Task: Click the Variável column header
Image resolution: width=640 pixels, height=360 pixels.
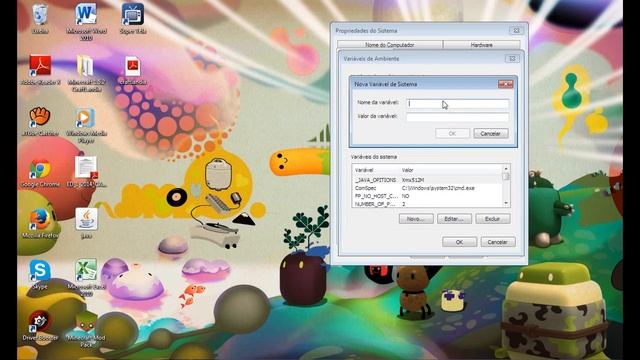Action: click(x=376, y=170)
